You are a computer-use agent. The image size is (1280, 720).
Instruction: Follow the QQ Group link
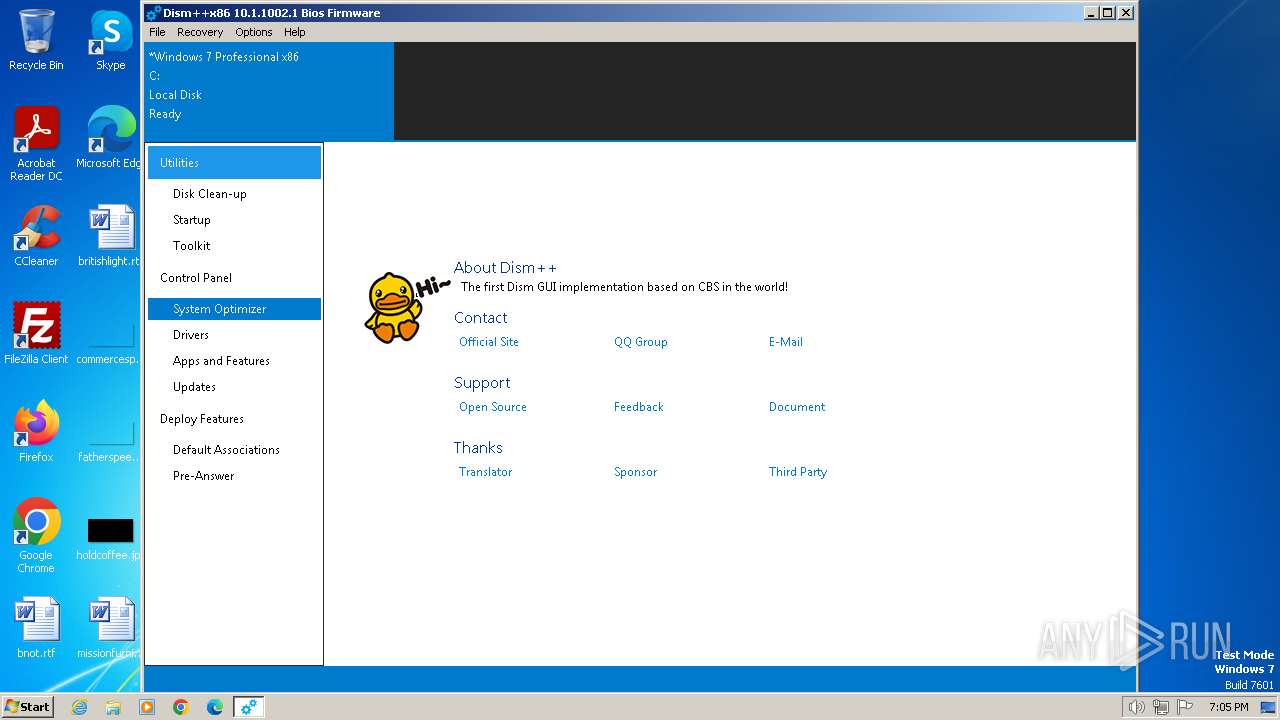(641, 342)
